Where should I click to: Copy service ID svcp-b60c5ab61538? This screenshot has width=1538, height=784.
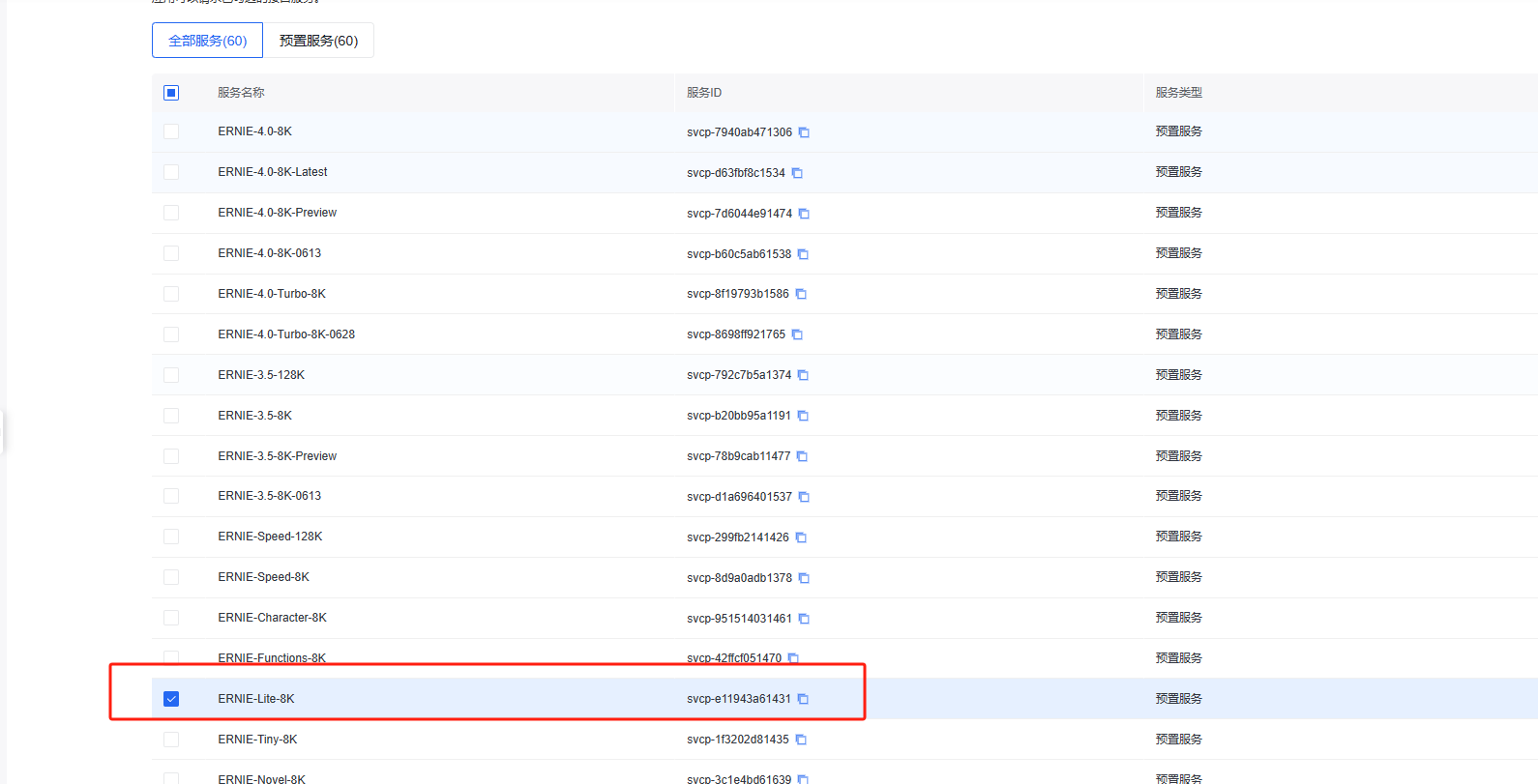[x=803, y=254]
